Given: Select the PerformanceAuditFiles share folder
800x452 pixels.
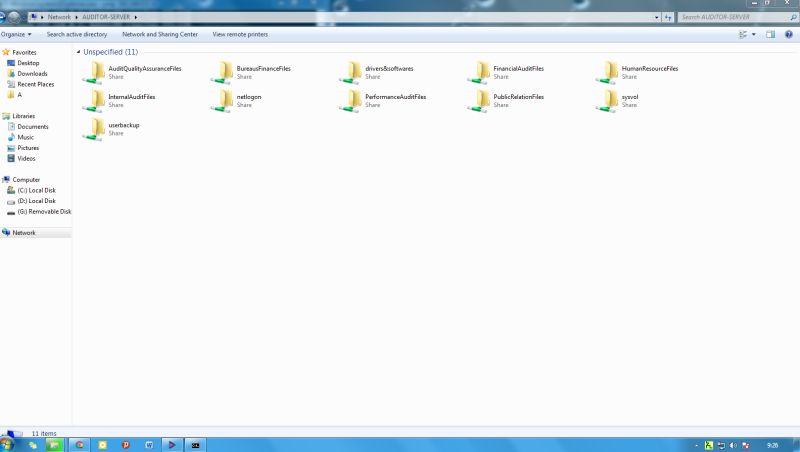Looking at the screenshot, I should pyautogui.click(x=382, y=101).
